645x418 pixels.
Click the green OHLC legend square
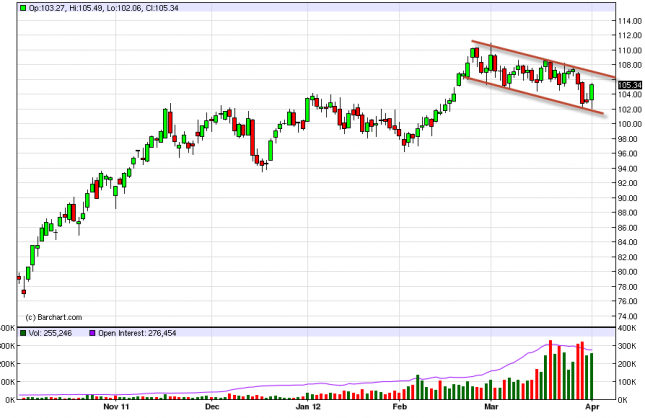coord(23,8)
